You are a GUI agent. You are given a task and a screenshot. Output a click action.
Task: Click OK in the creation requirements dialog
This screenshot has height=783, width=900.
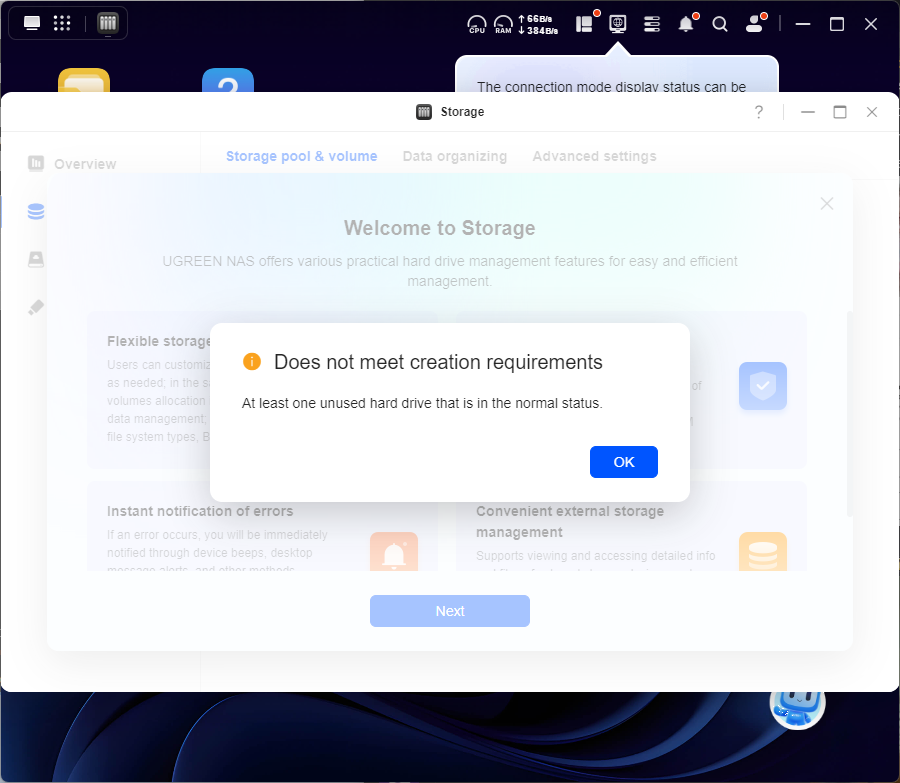(623, 462)
